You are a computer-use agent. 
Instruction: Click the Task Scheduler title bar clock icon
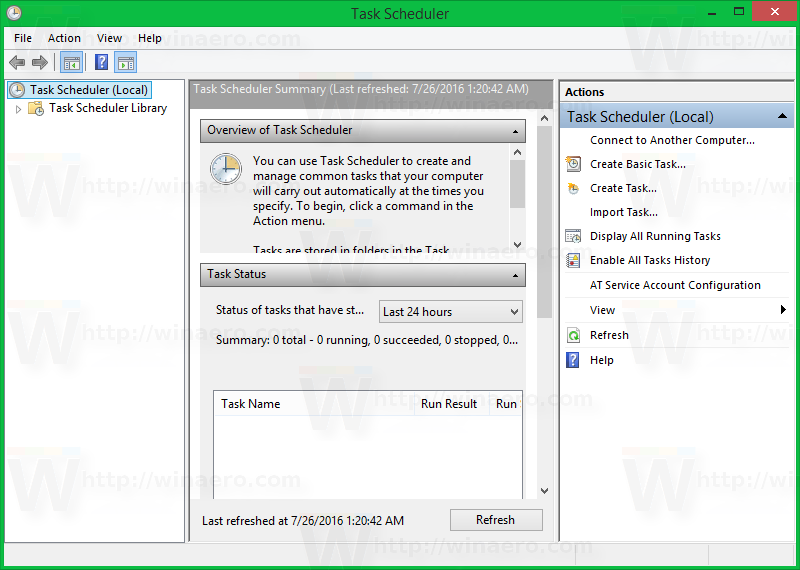pyautogui.click(x=14, y=12)
